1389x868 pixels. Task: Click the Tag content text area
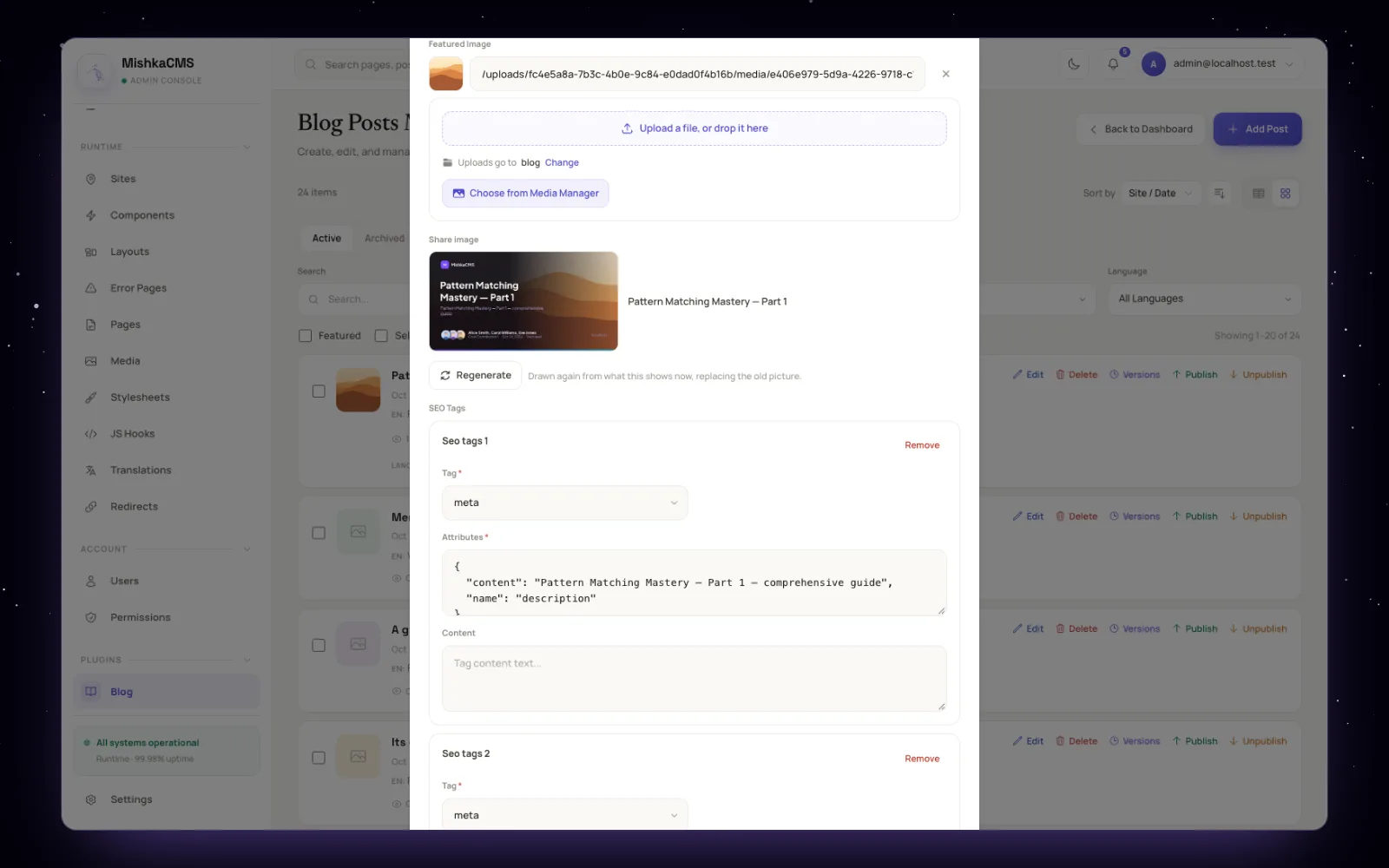click(x=694, y=679)
